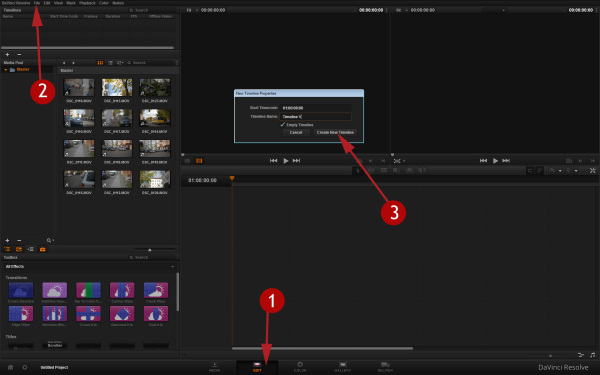Select the Cross Dissolve transition

pos(21,290)
